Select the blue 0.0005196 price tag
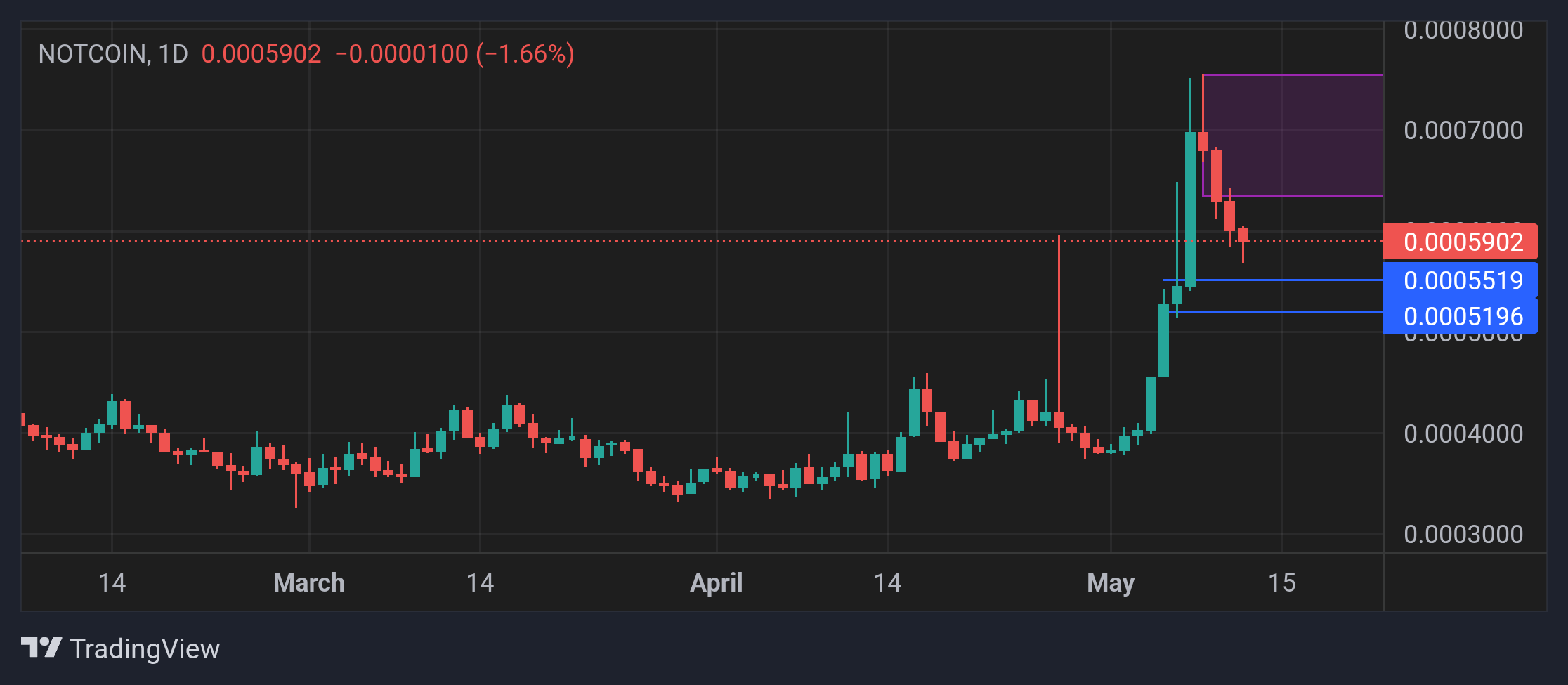Screen dimensions: 1568x685 (1461, 316)
